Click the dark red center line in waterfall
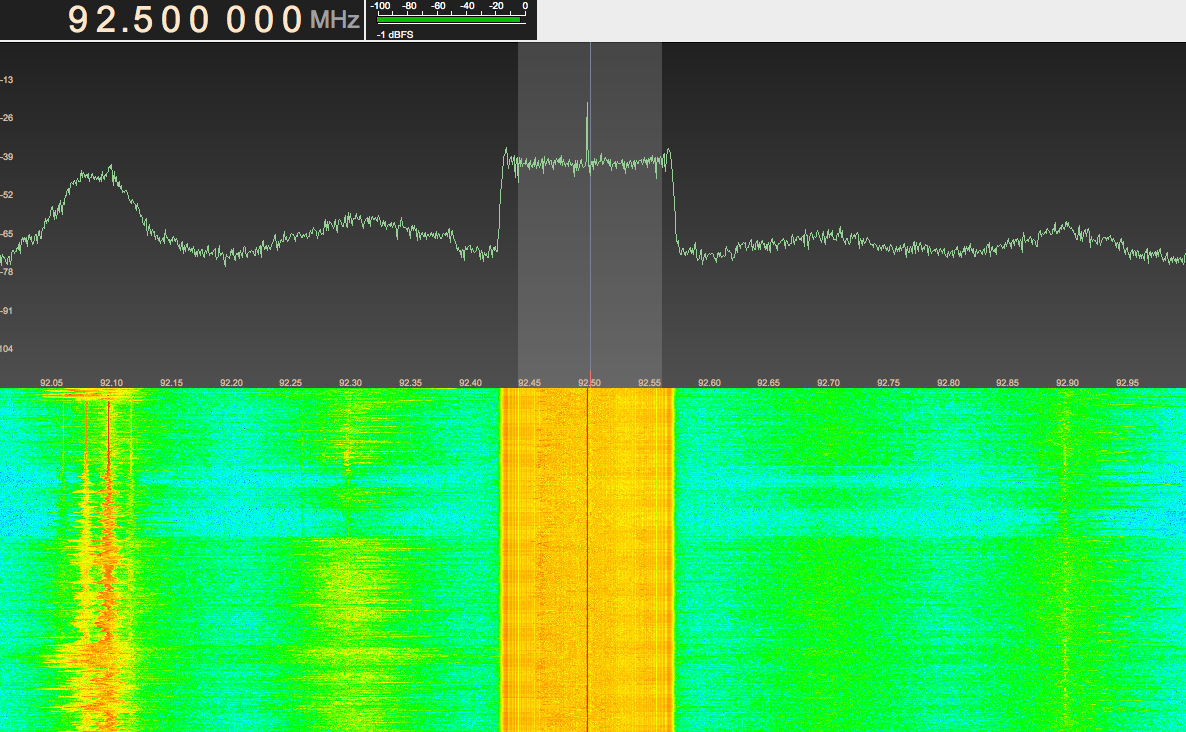1186x732 pixels. click(x=587, y=560)
